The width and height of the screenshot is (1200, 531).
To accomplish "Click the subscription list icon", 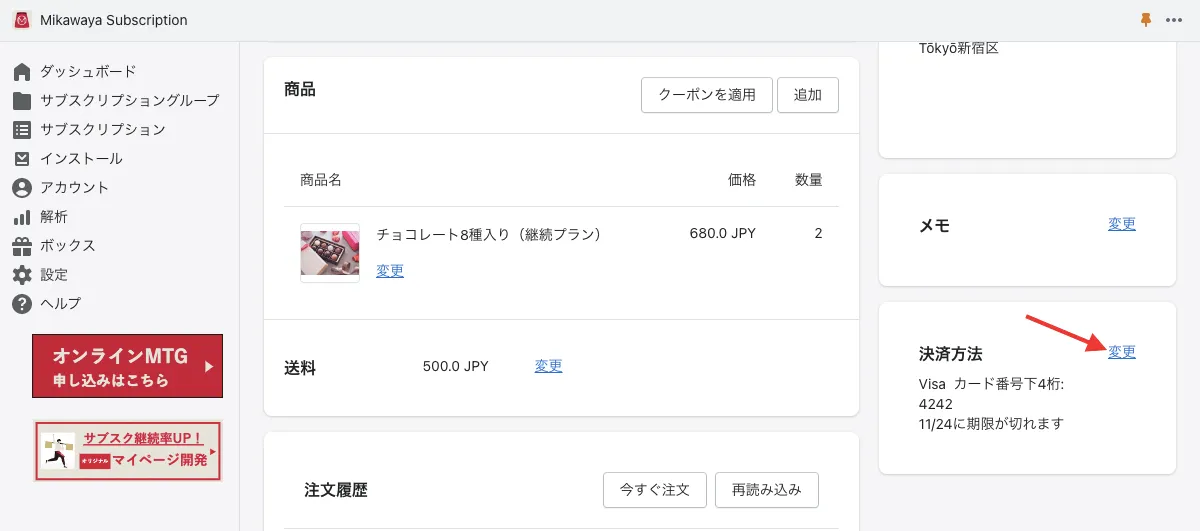I will tap(22, 130).
